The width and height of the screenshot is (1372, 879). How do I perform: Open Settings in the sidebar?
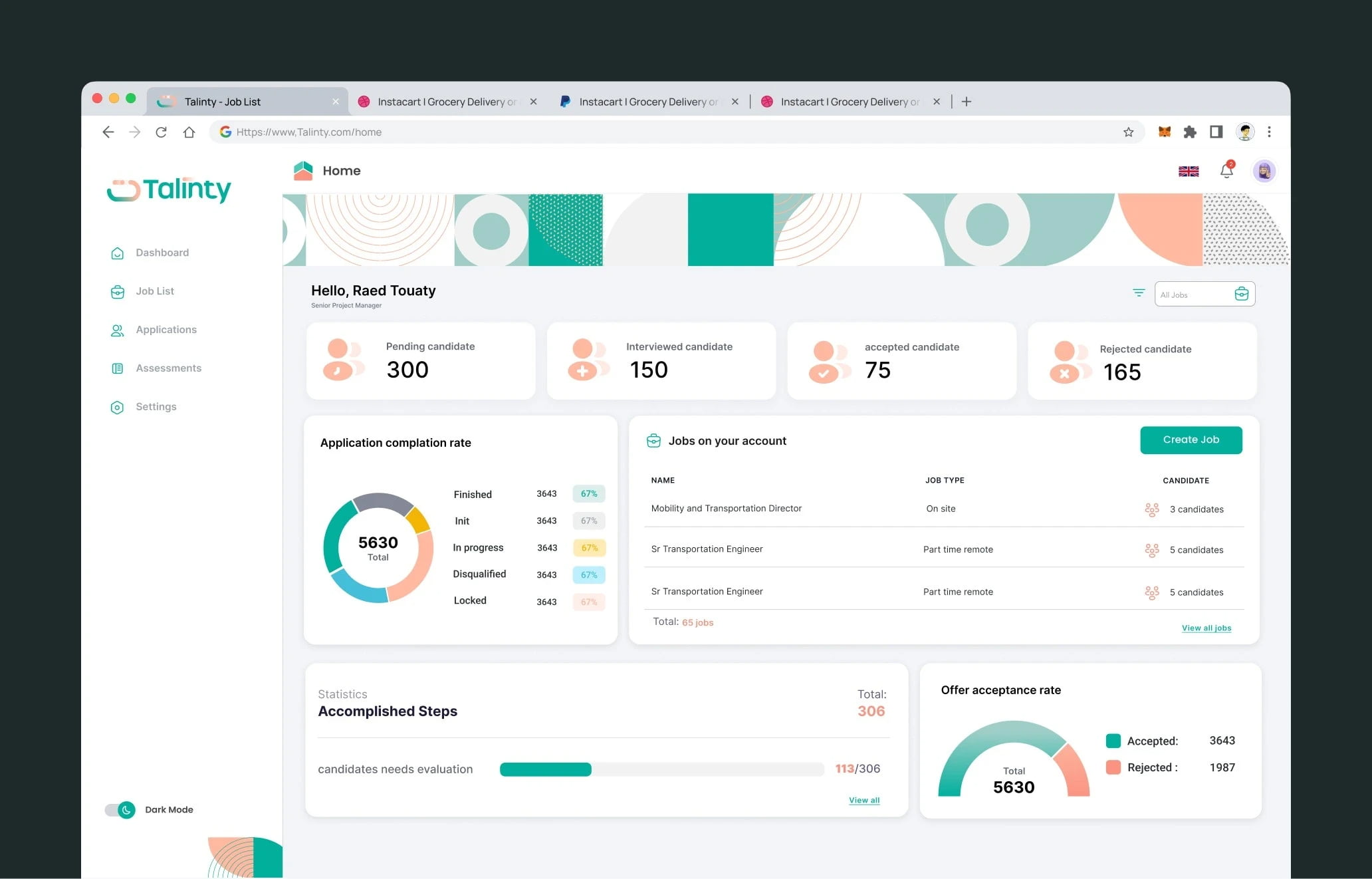(x=143, y=407)
